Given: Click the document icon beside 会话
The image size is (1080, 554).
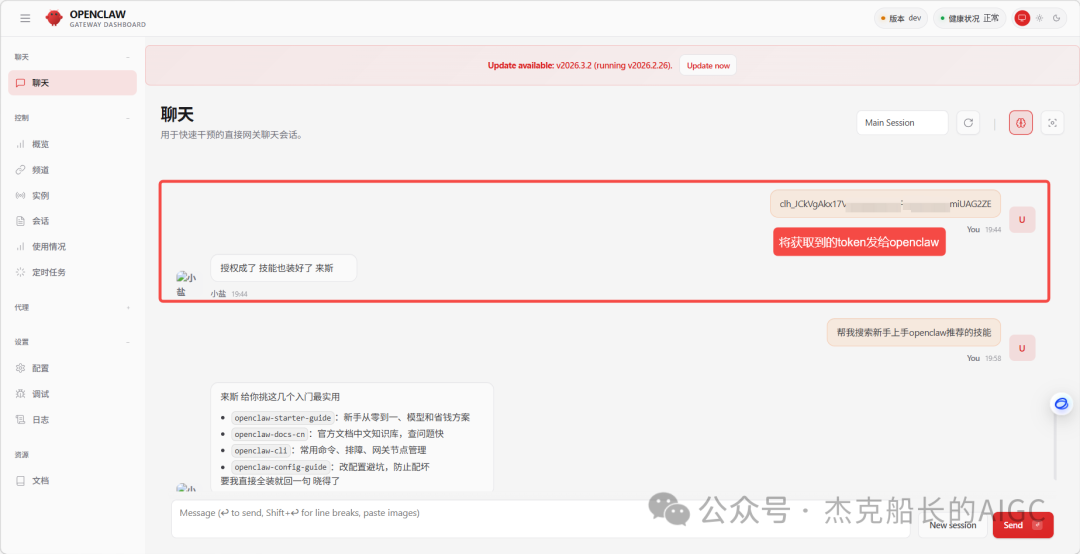Looking at the screenshot, I should (21, 221).
